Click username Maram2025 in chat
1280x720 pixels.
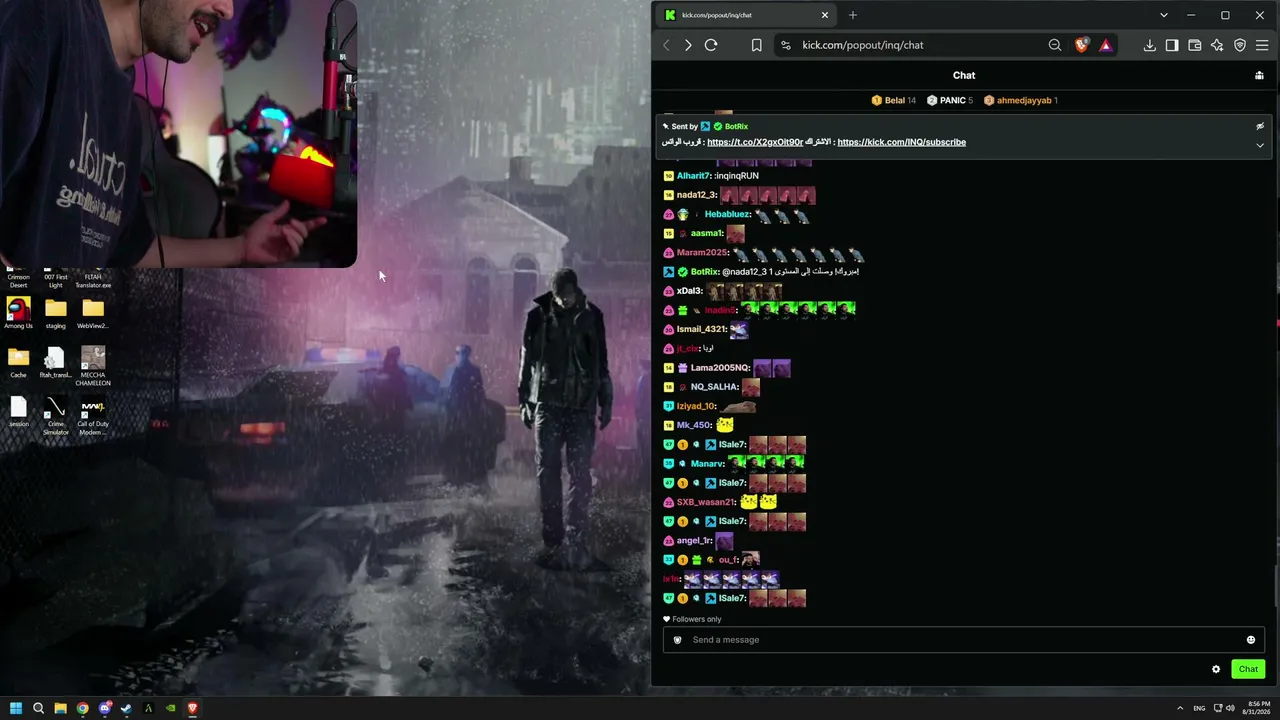(702, 253)
